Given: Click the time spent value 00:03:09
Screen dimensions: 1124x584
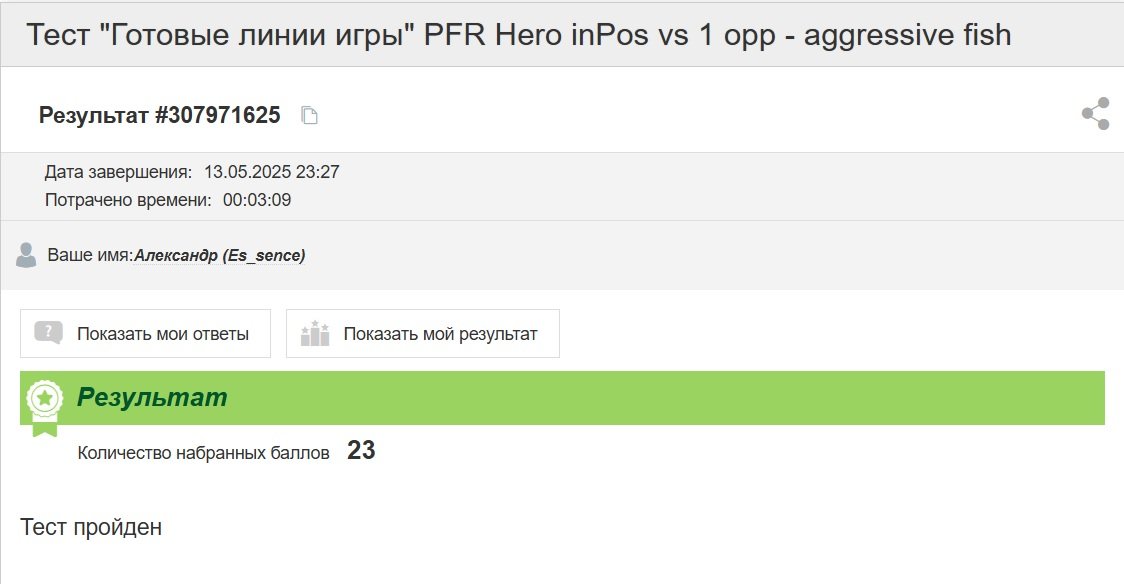Looking at the screenshot, I should pos(257,200).
